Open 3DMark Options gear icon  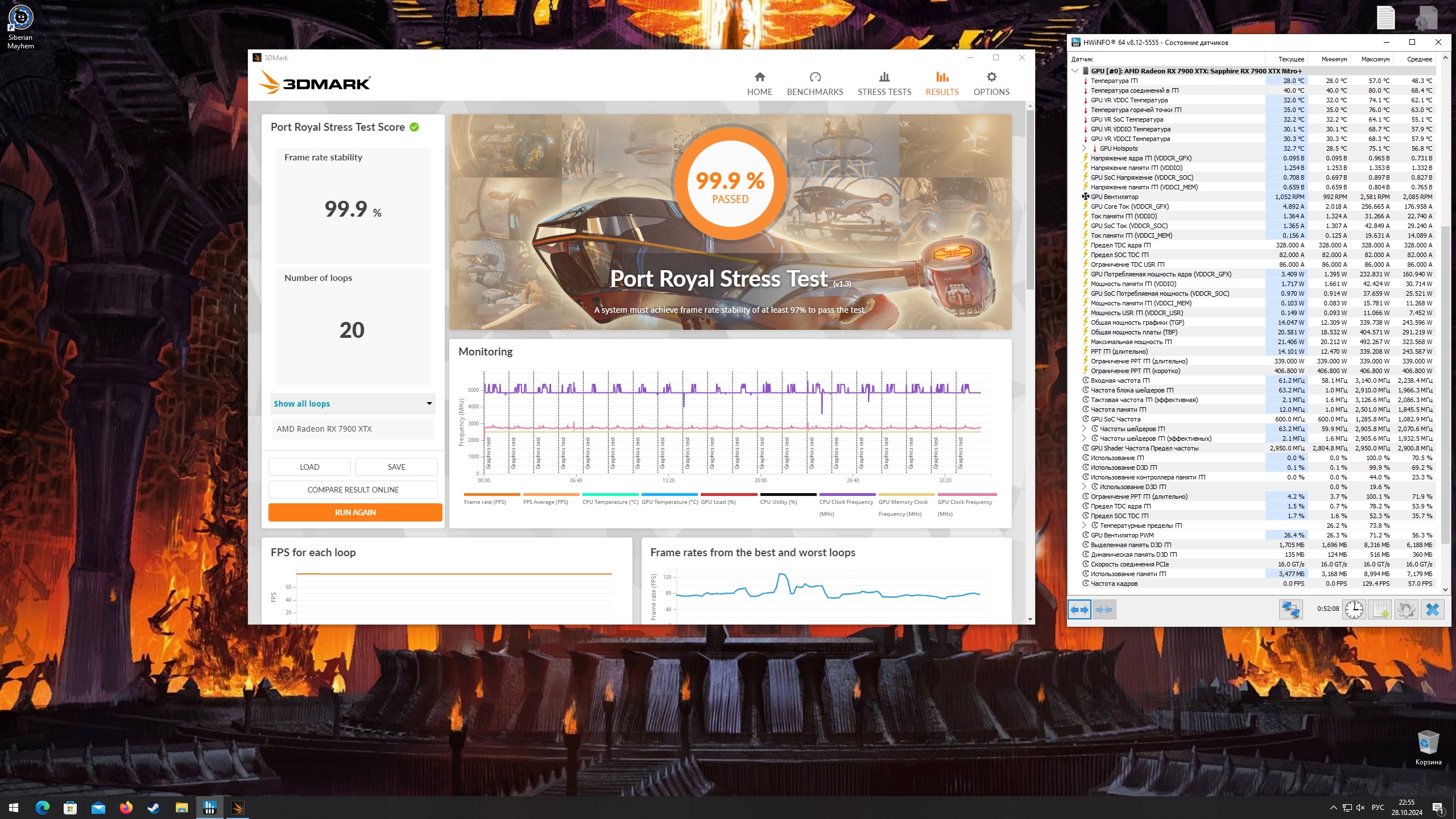pyautogui.click(x=991, y=83)
